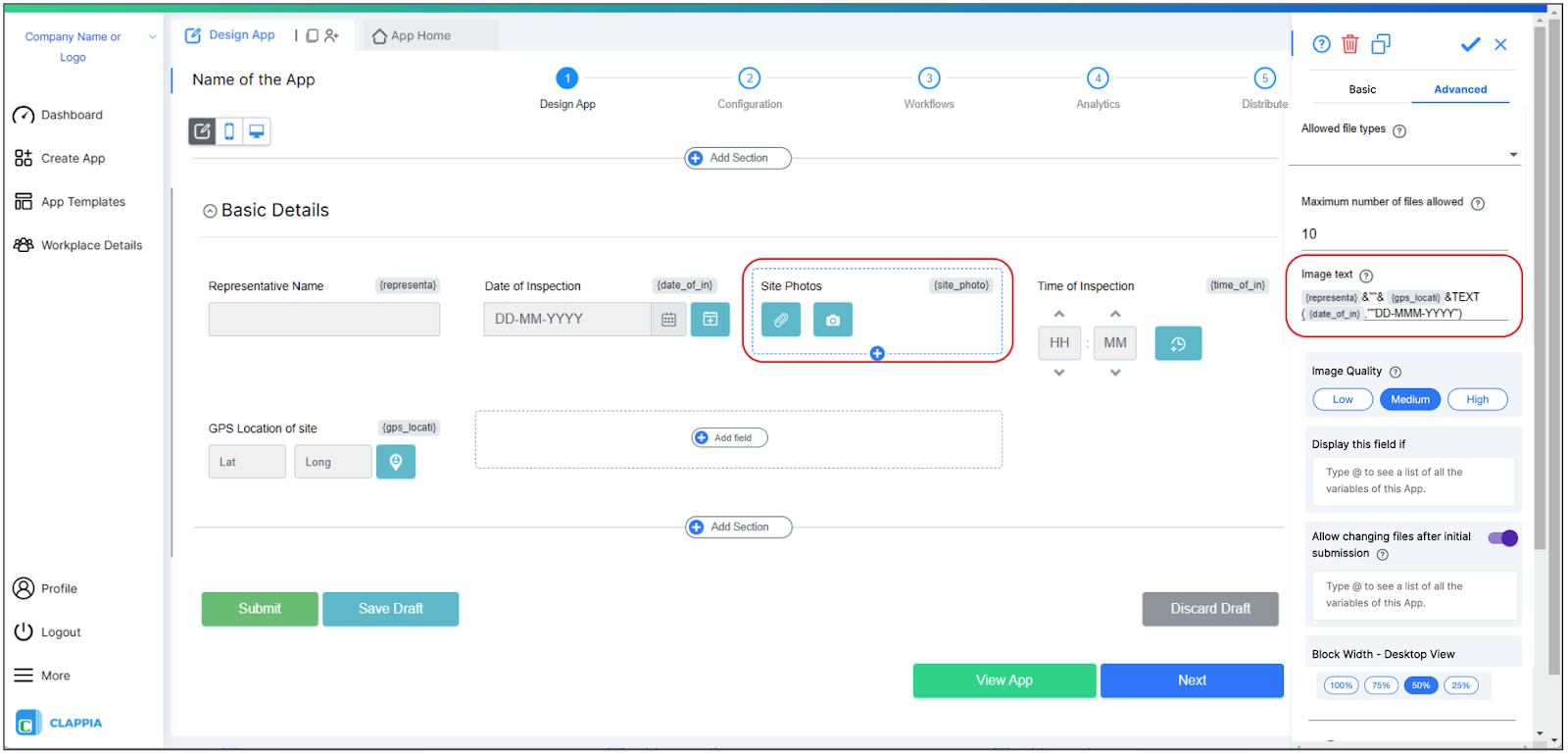Click the Submit button

[x=260, y=609]
